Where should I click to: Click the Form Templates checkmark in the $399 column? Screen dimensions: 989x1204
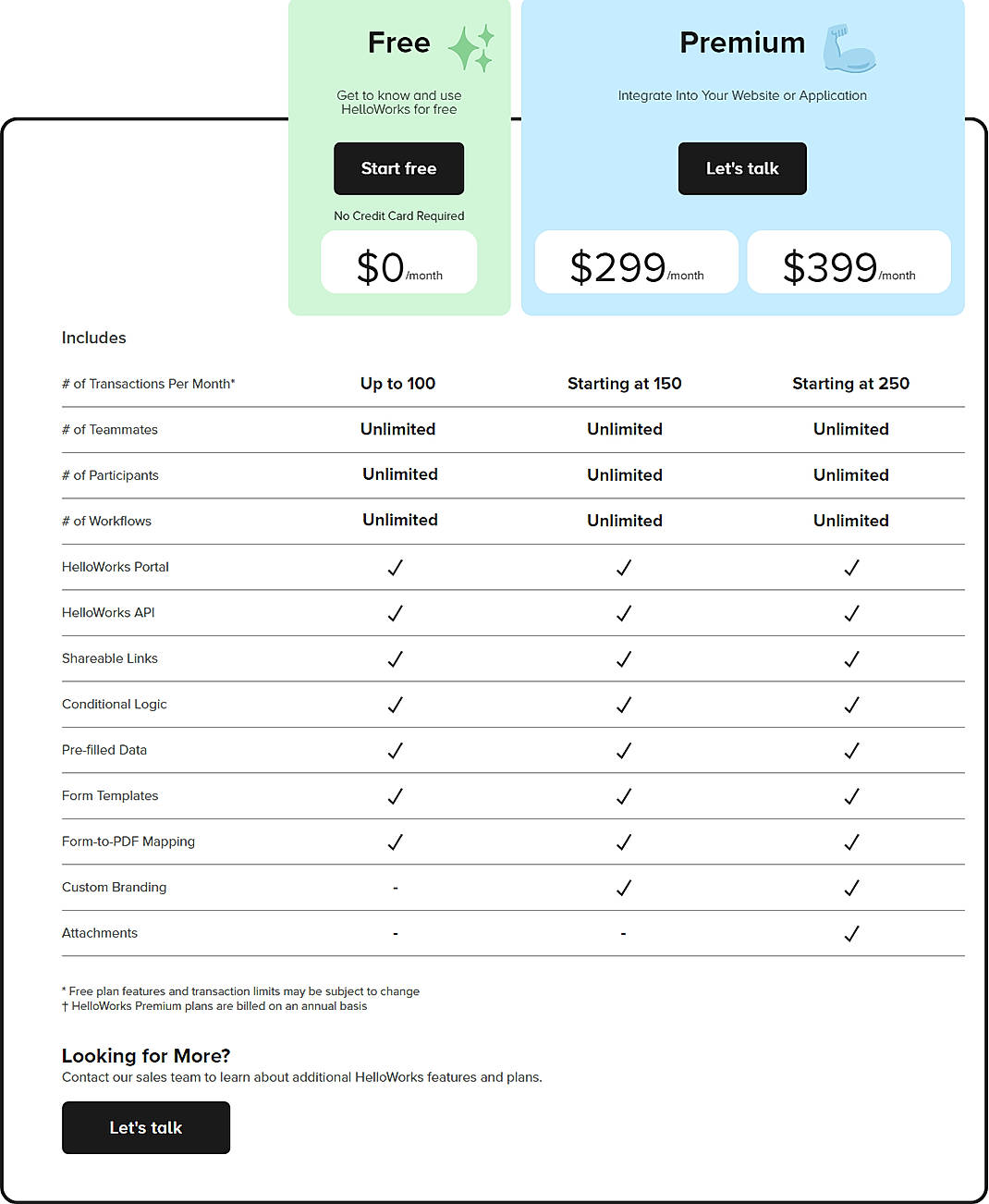click(x=850, y=796)
